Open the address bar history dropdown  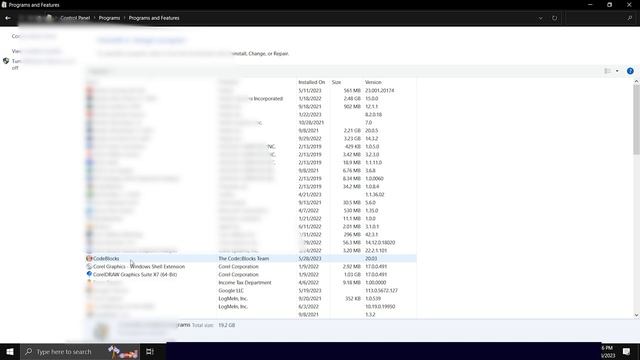[x=540, y=18]
